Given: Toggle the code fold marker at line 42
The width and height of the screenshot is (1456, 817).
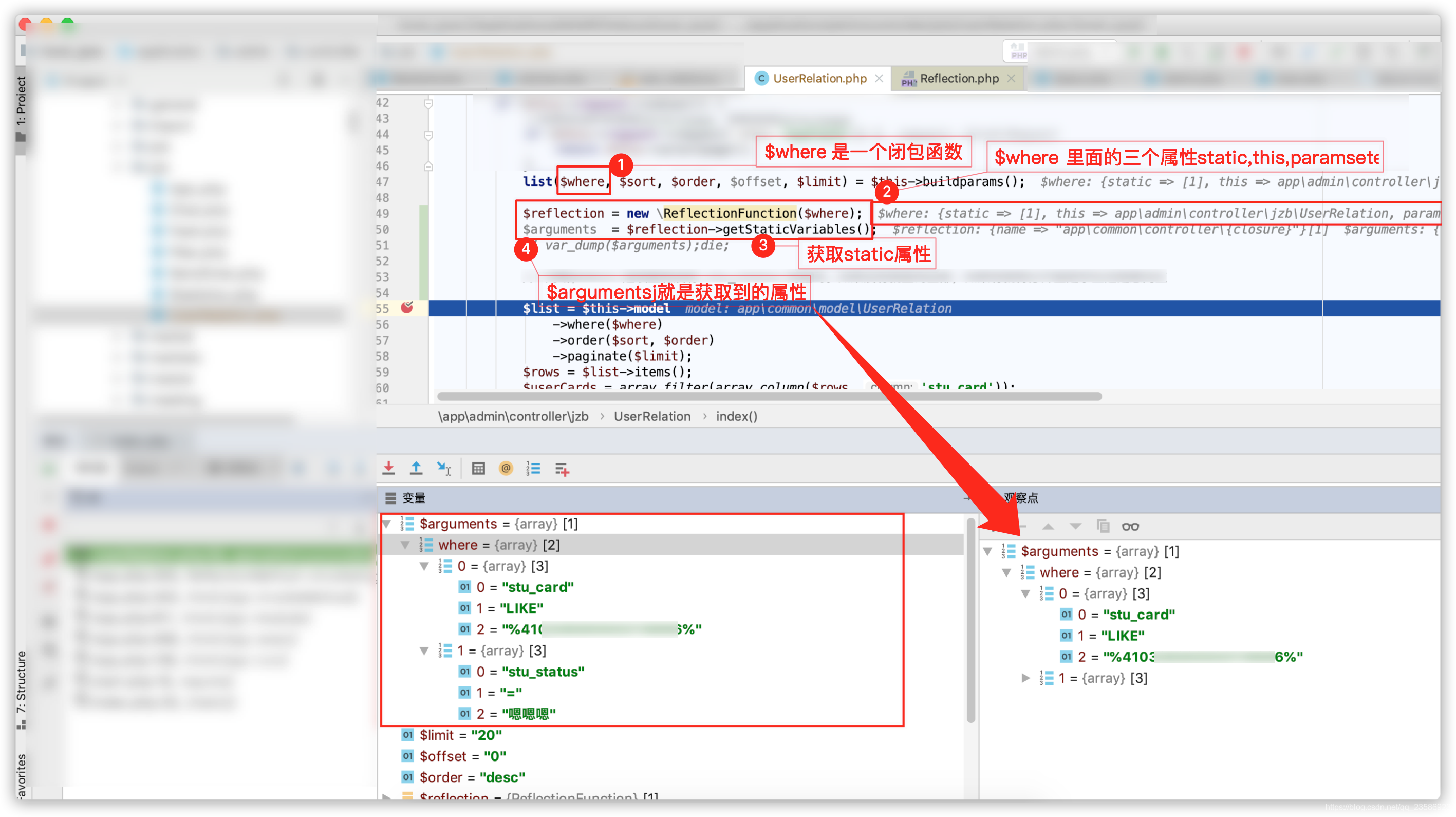Looking at the screenshot, I should pyautogui.click(x=428, y=103).
